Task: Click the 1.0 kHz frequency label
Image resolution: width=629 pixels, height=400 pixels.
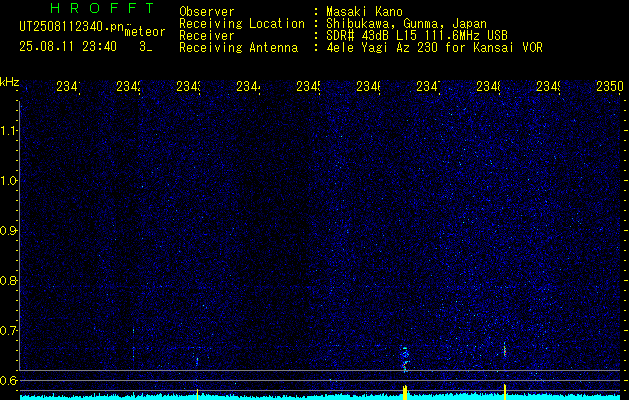Action: [8, 181]
